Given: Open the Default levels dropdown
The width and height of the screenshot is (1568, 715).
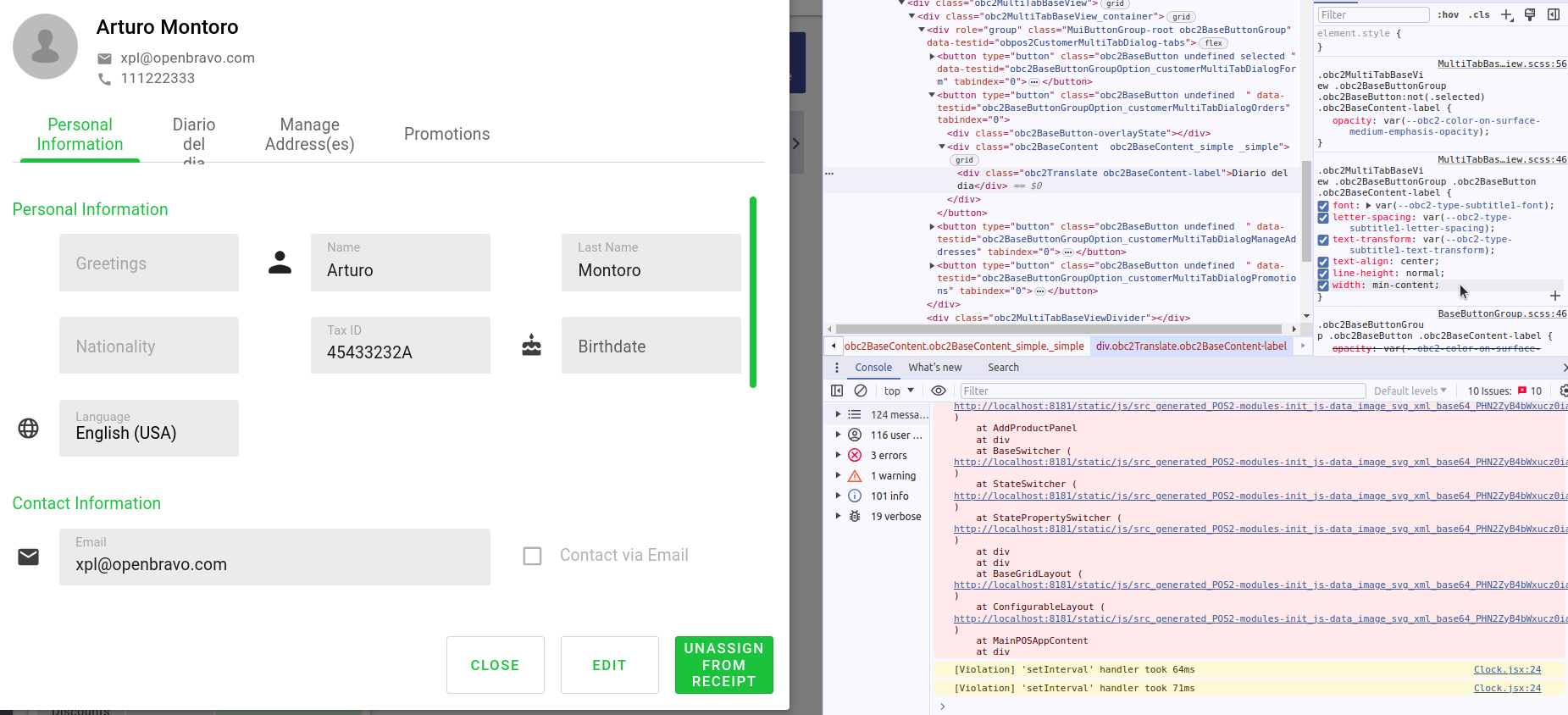Looking at the screenshot, I should point(1410,391).
